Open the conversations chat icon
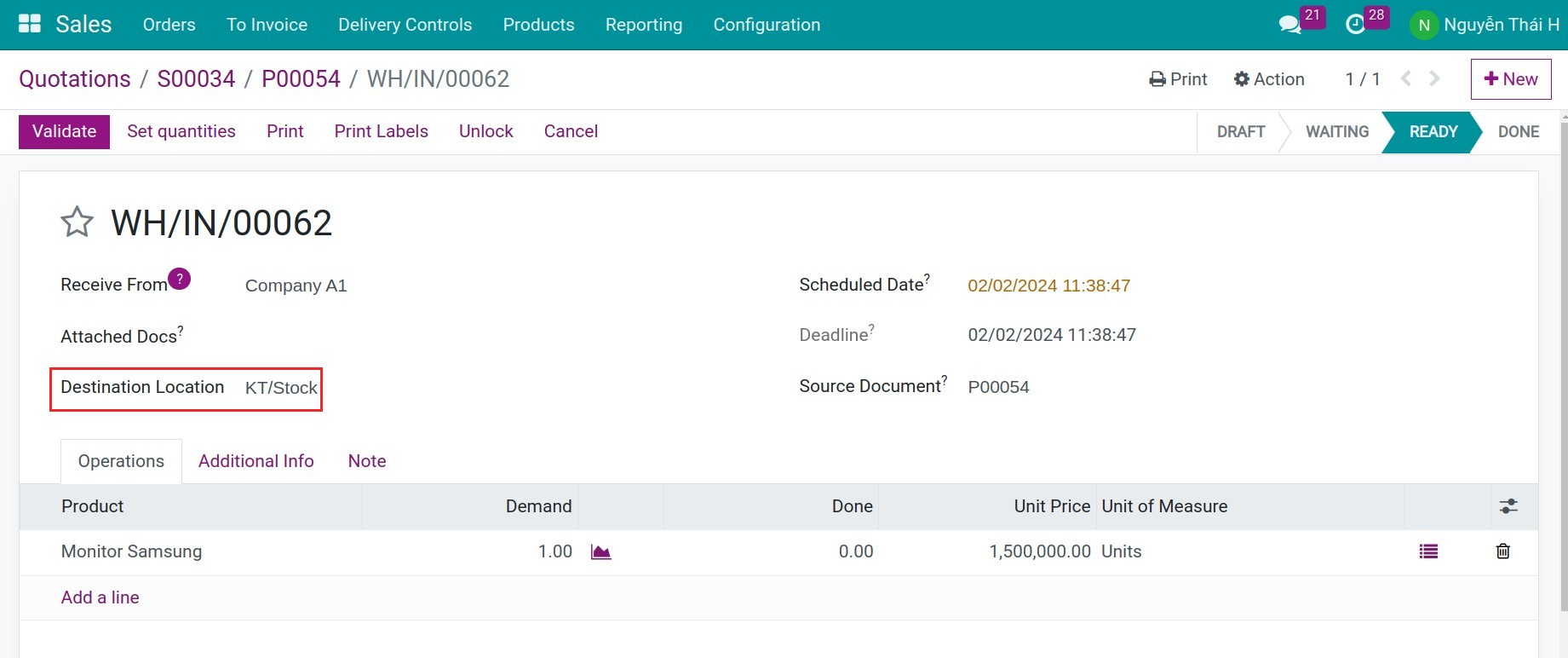1568x658 pixels. click(x=1290, y=25)
